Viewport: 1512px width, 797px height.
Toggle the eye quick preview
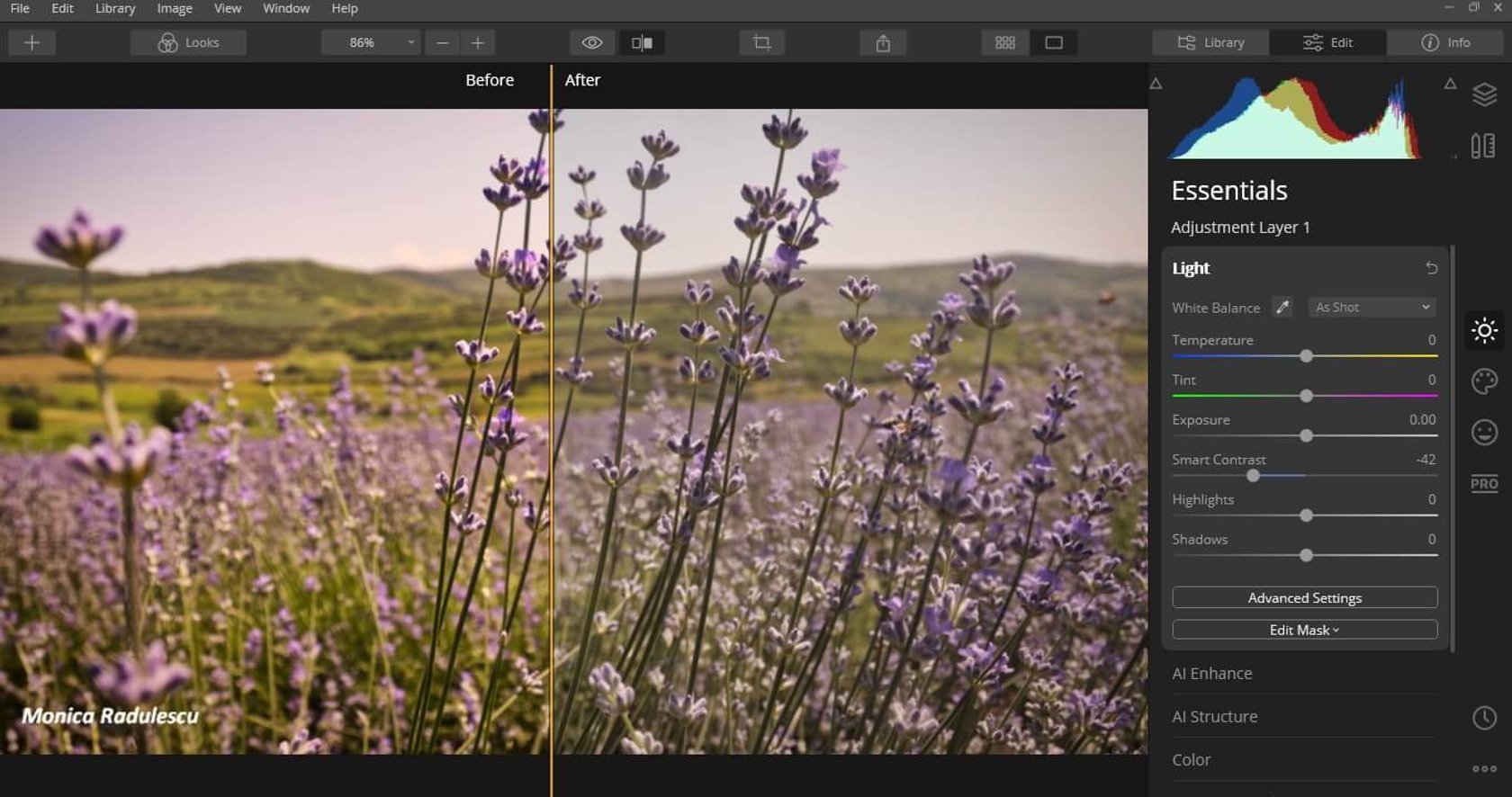coord(592,42)
